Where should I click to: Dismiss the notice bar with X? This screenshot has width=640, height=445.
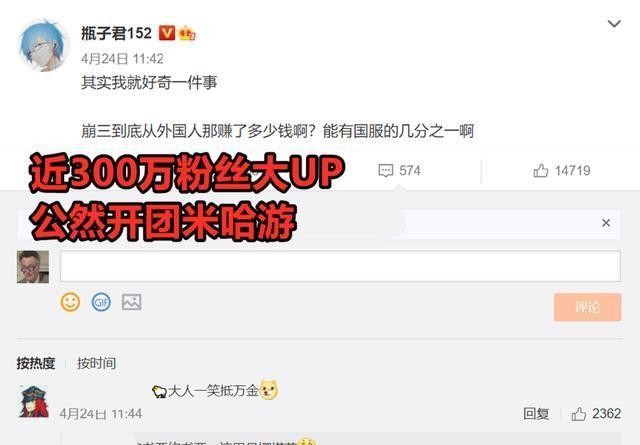[606, 223]
